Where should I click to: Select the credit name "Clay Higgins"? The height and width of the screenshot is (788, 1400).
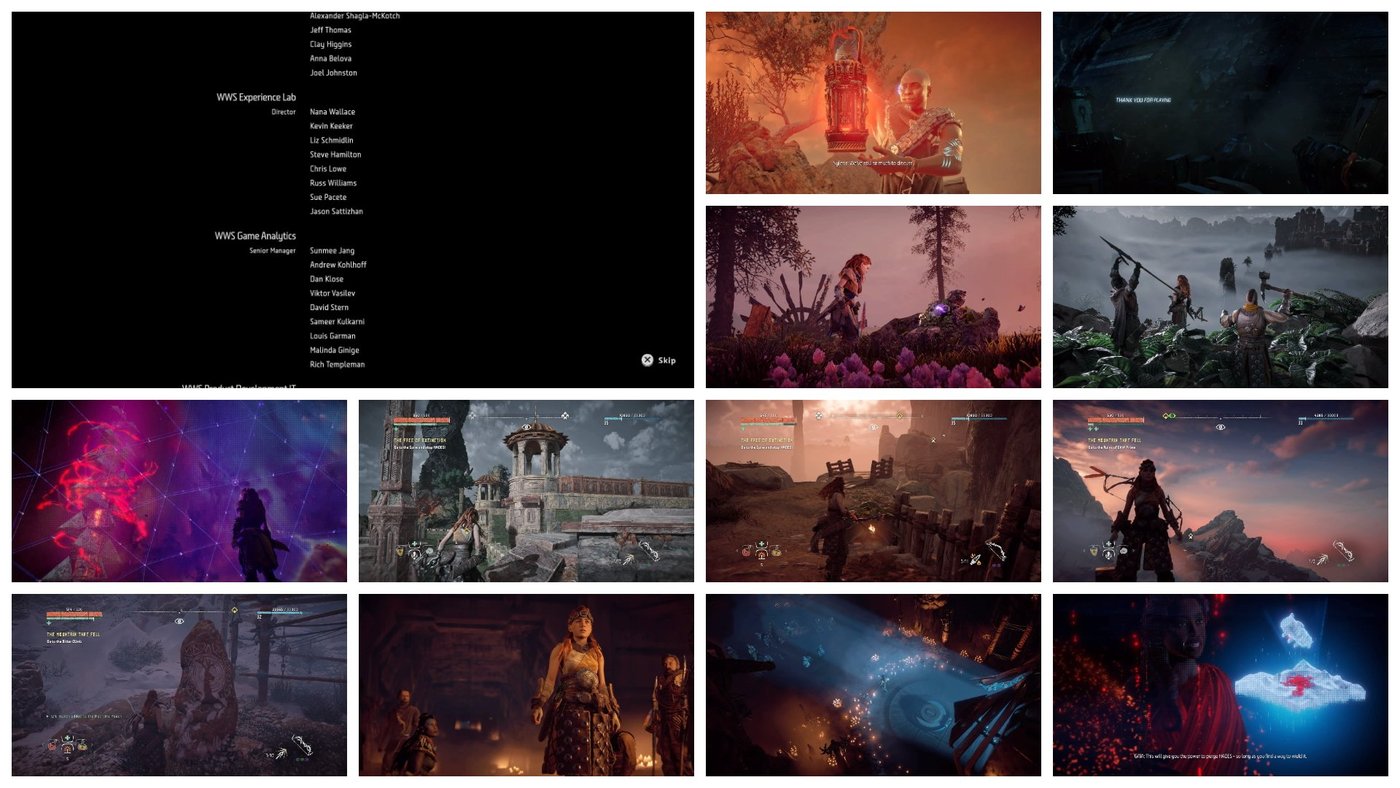(331, 44)
